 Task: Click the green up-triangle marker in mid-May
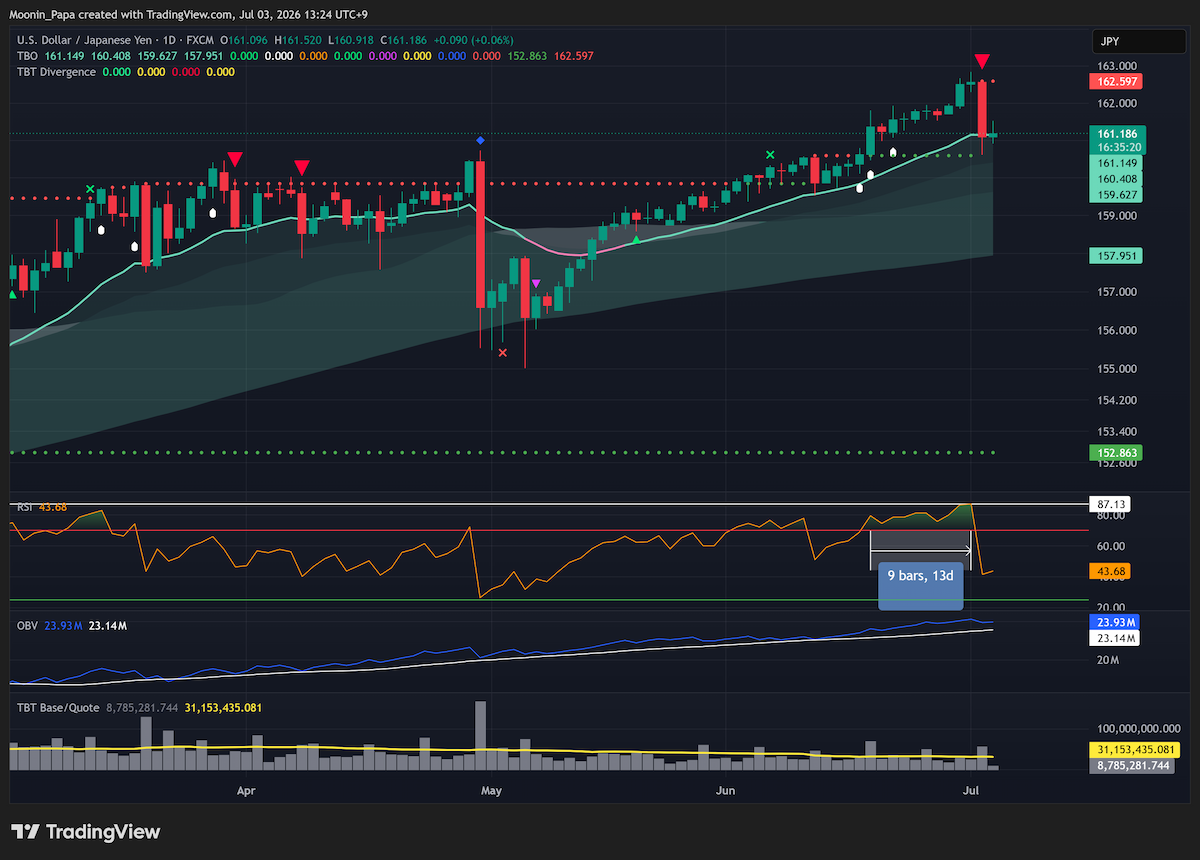(x=637, y=240)
